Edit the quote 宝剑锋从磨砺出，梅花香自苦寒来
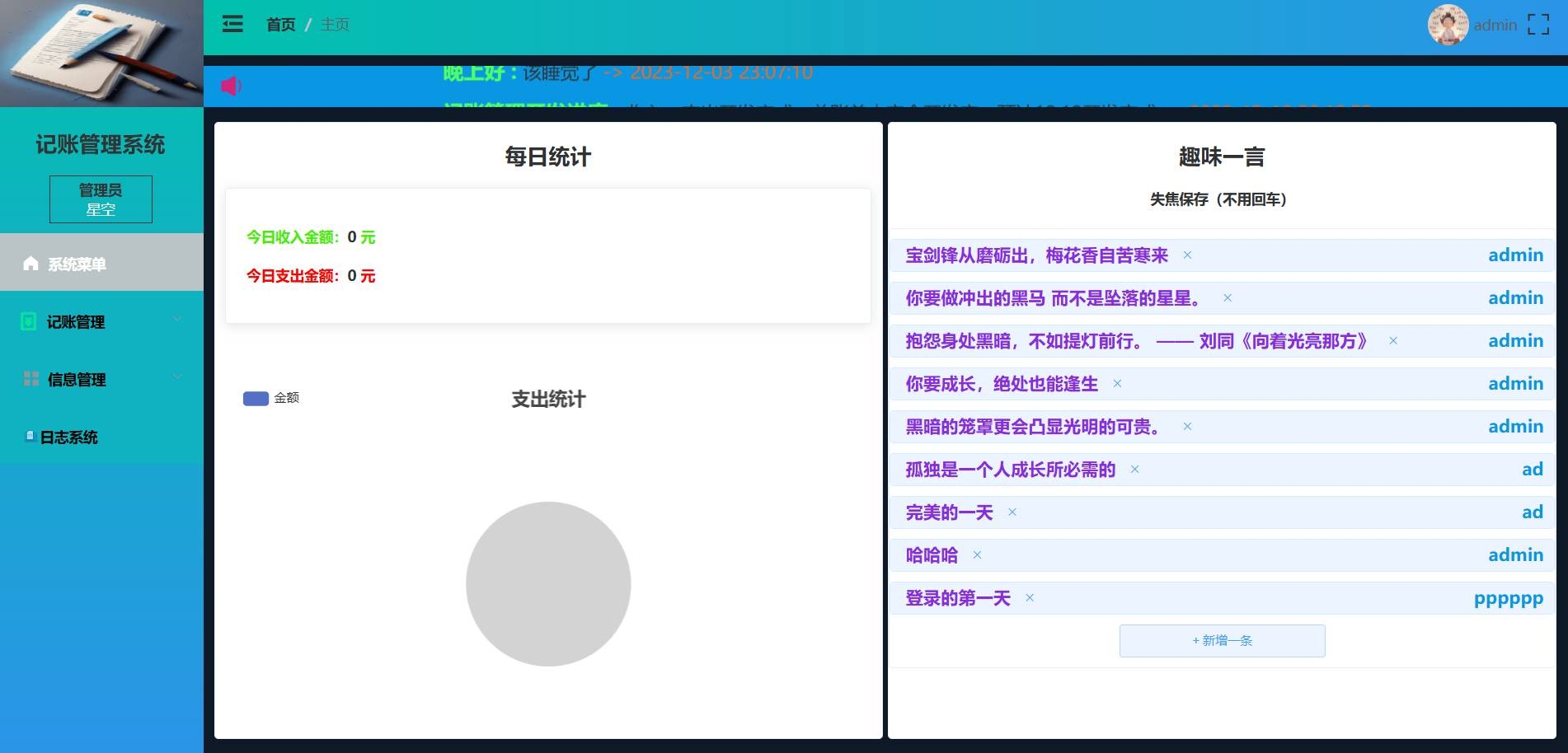 tap(1036, 255)
